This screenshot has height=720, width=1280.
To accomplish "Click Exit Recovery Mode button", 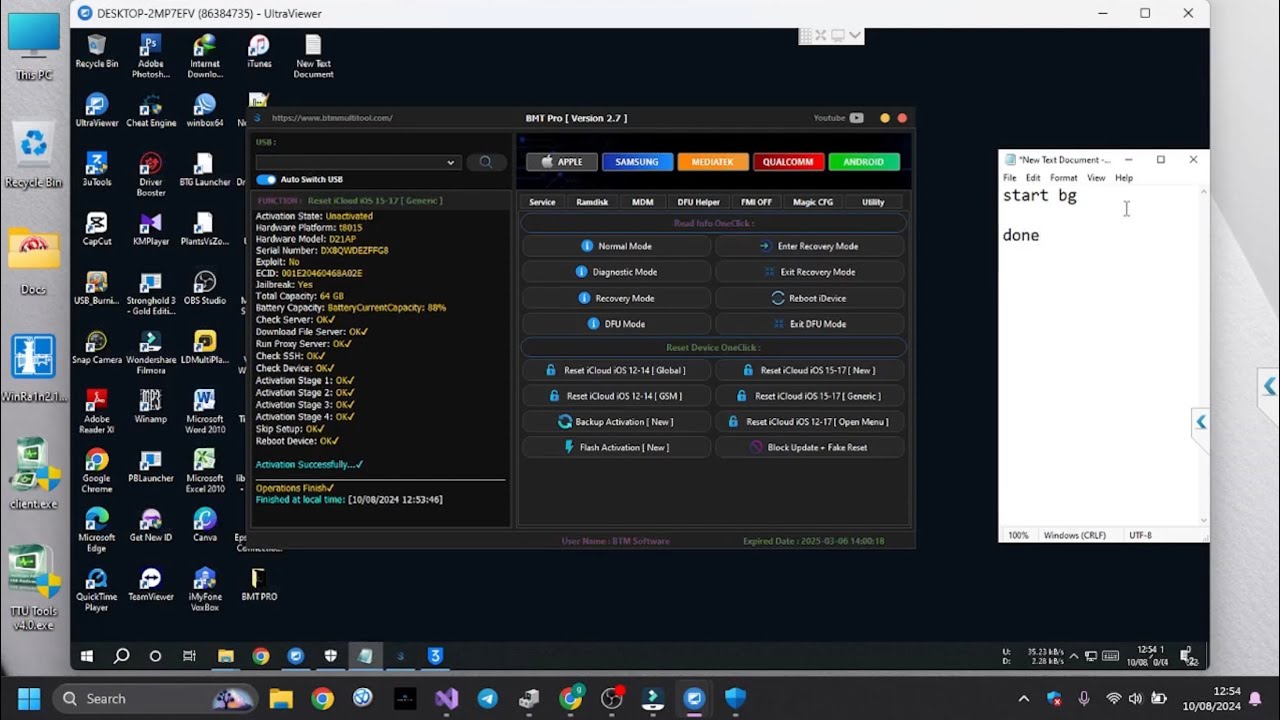I will [x=809, y=272].
